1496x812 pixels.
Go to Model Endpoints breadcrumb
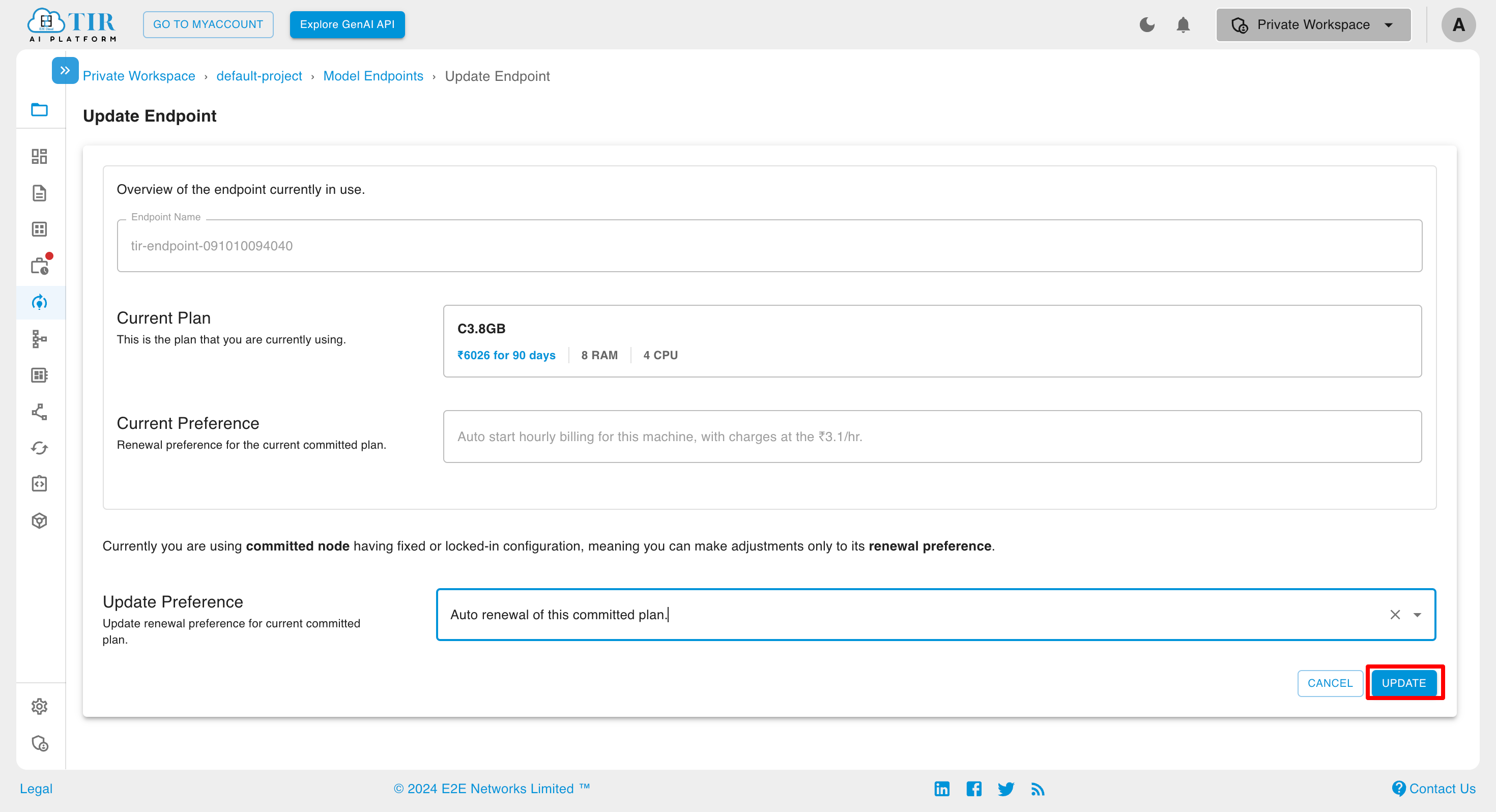click(373, 76)
